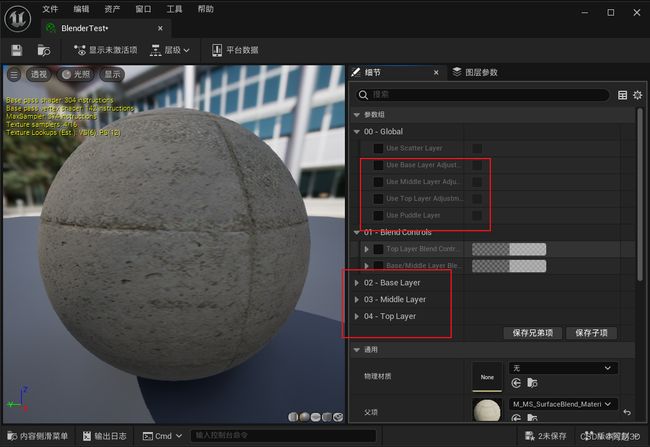Viewport: 650px width, 447px height.
Task: Open Top Layer Blend Contr color swatch
Action: pyautogui.click(x=509, y=249)
